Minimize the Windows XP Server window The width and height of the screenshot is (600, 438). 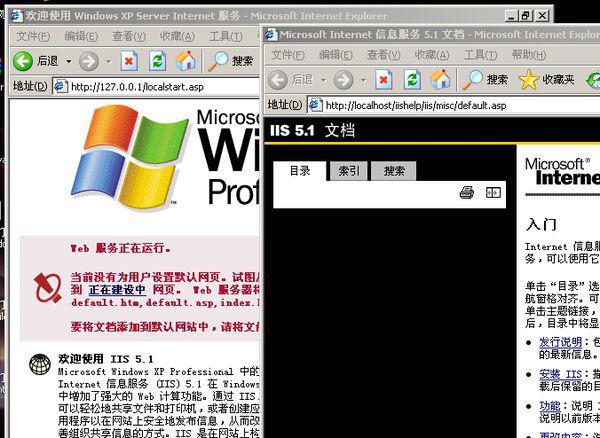click(511, 16)
